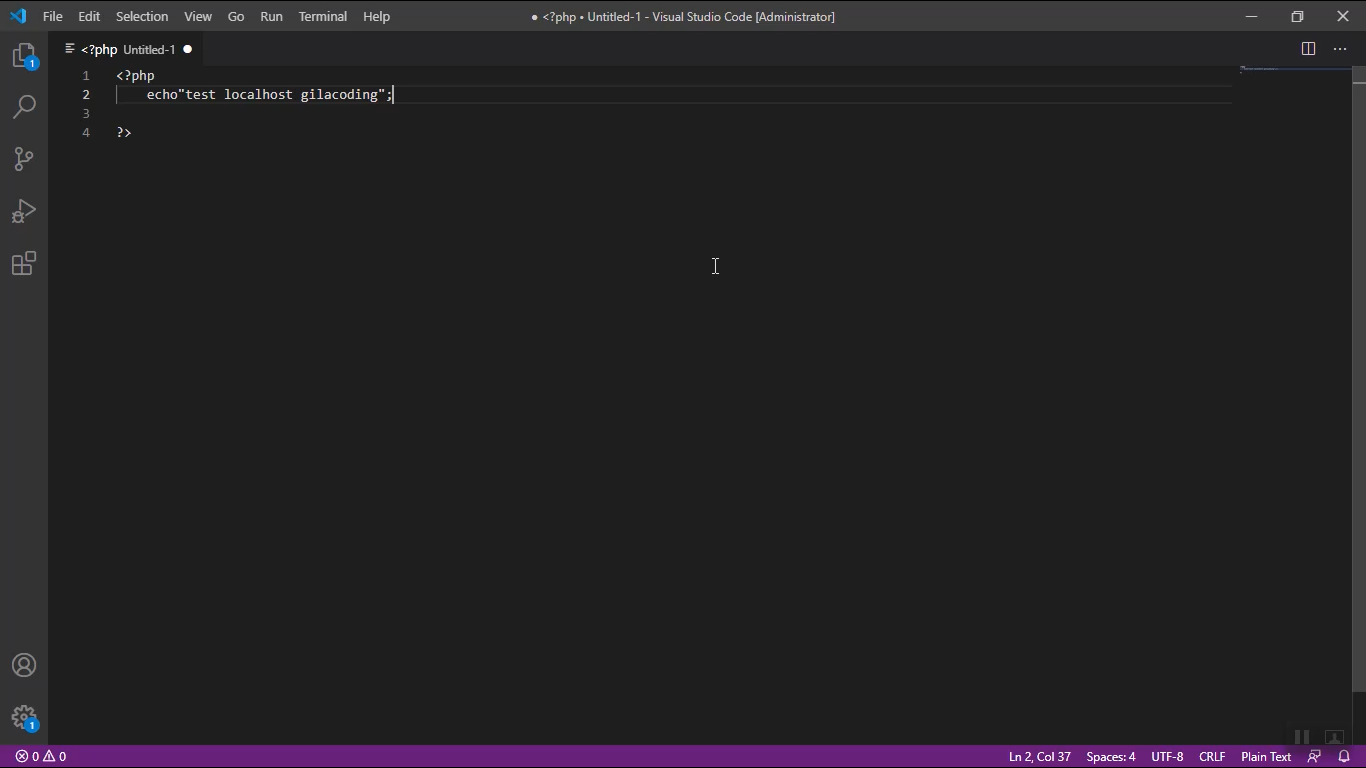1366x768 pixels.
Task: Open the View menu
Action: pos(198,16)
